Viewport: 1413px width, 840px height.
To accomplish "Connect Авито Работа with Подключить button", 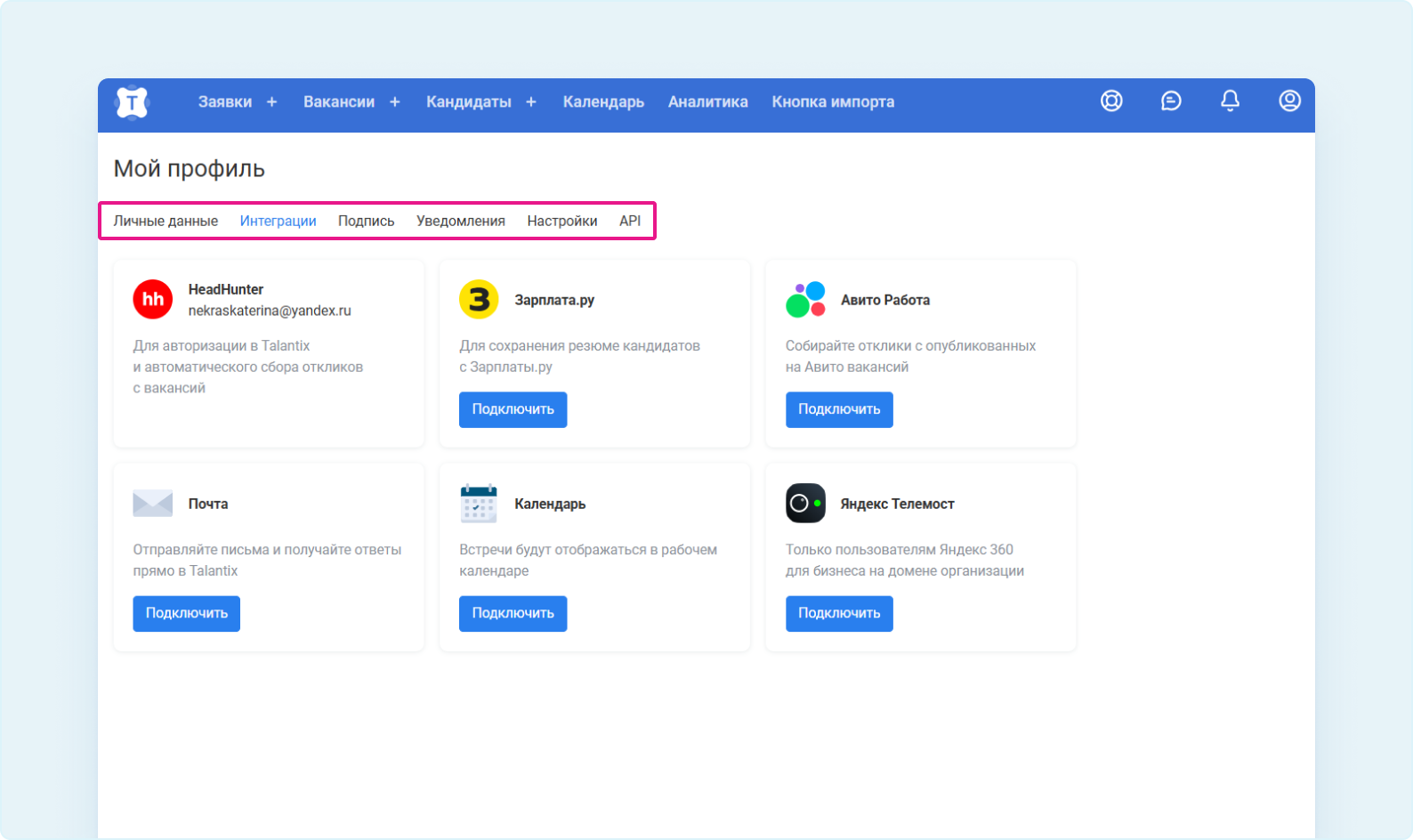I will coord(839,409).
